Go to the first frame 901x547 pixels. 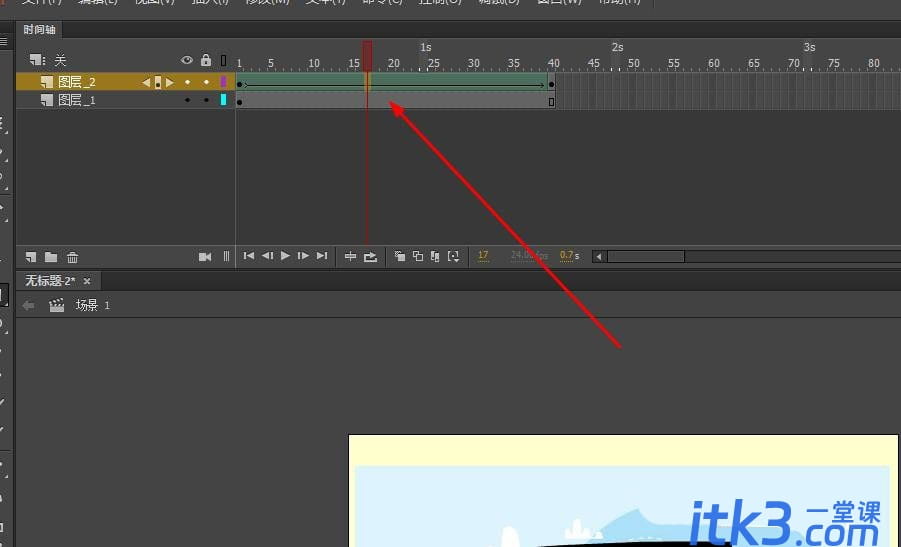pos(249,256)
